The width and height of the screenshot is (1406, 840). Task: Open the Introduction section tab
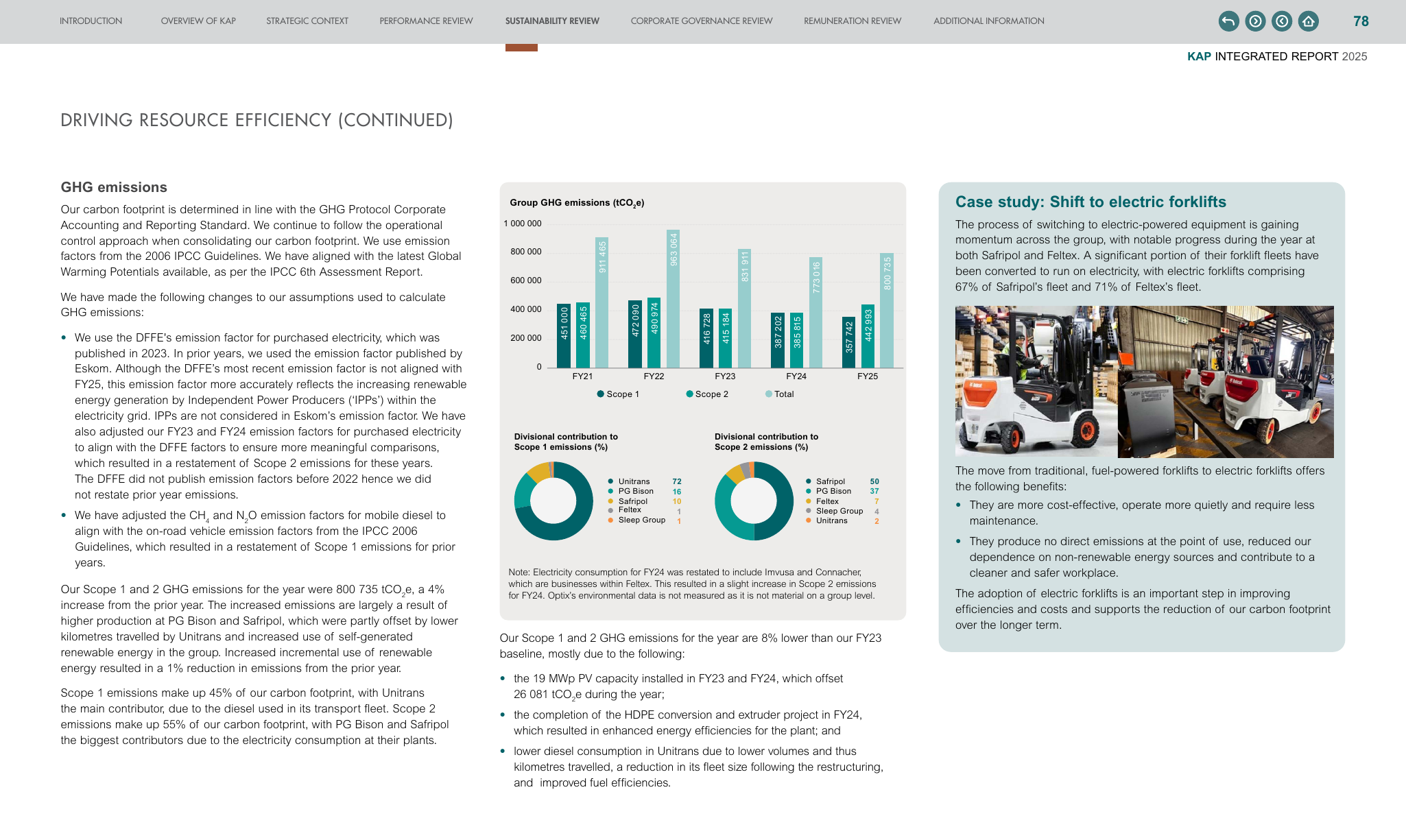(x=91, y=21)
